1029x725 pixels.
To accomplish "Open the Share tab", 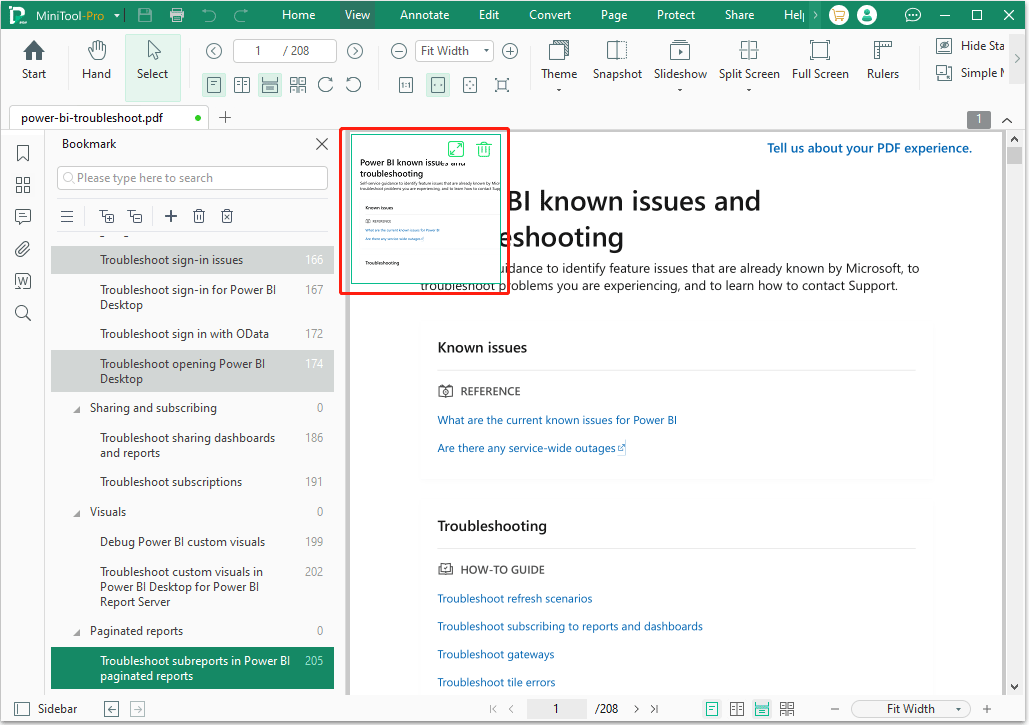I will point(740,14).
